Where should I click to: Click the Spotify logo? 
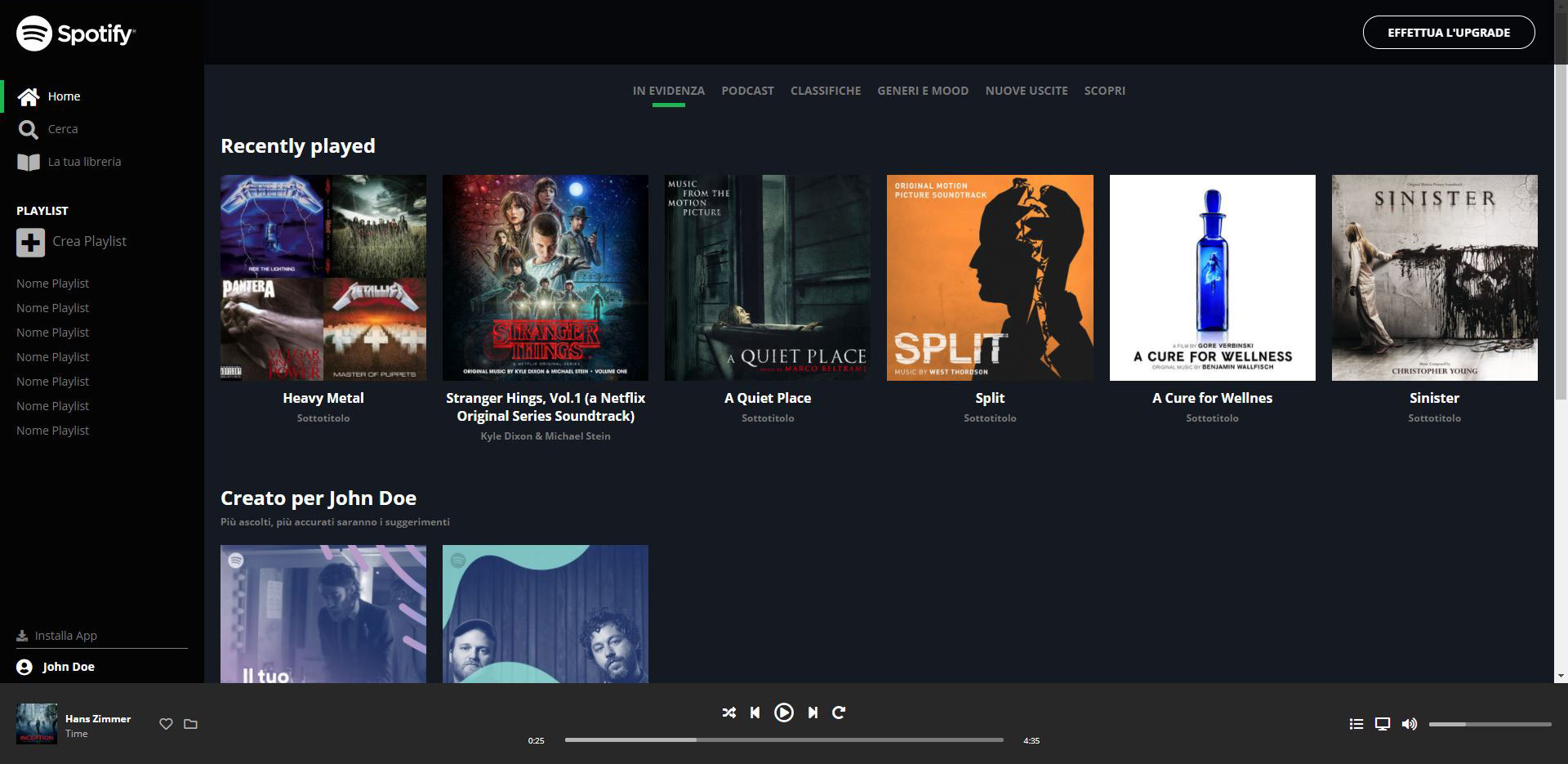click(x=76, y=34)
